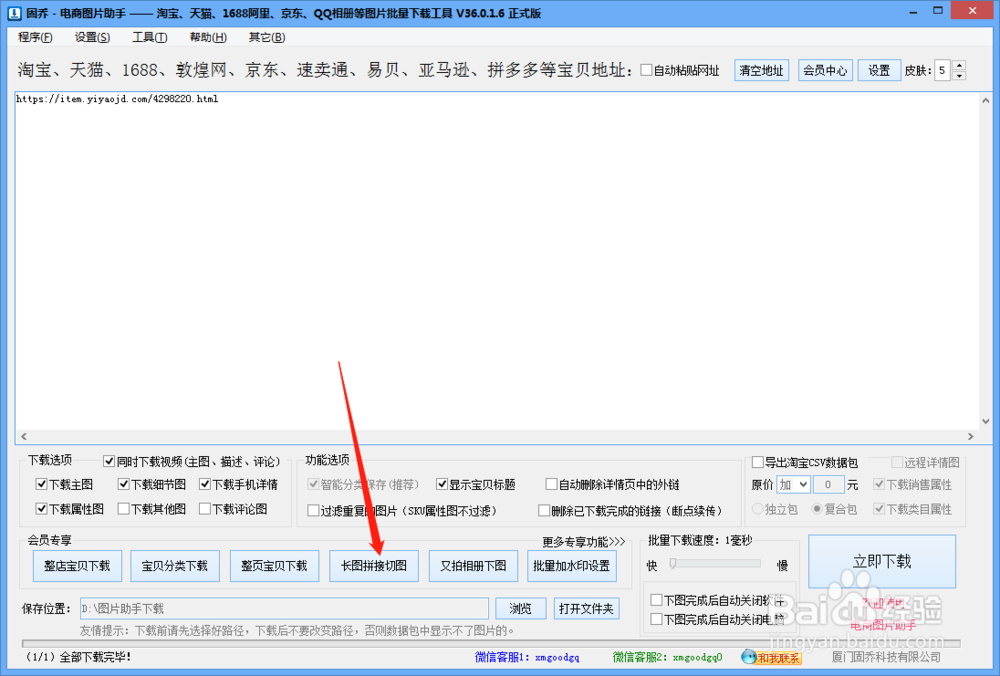Screen dimensions: 1000x676
Task: Open 会员中心
Action: pyautogui.click(x=825, y=70)
